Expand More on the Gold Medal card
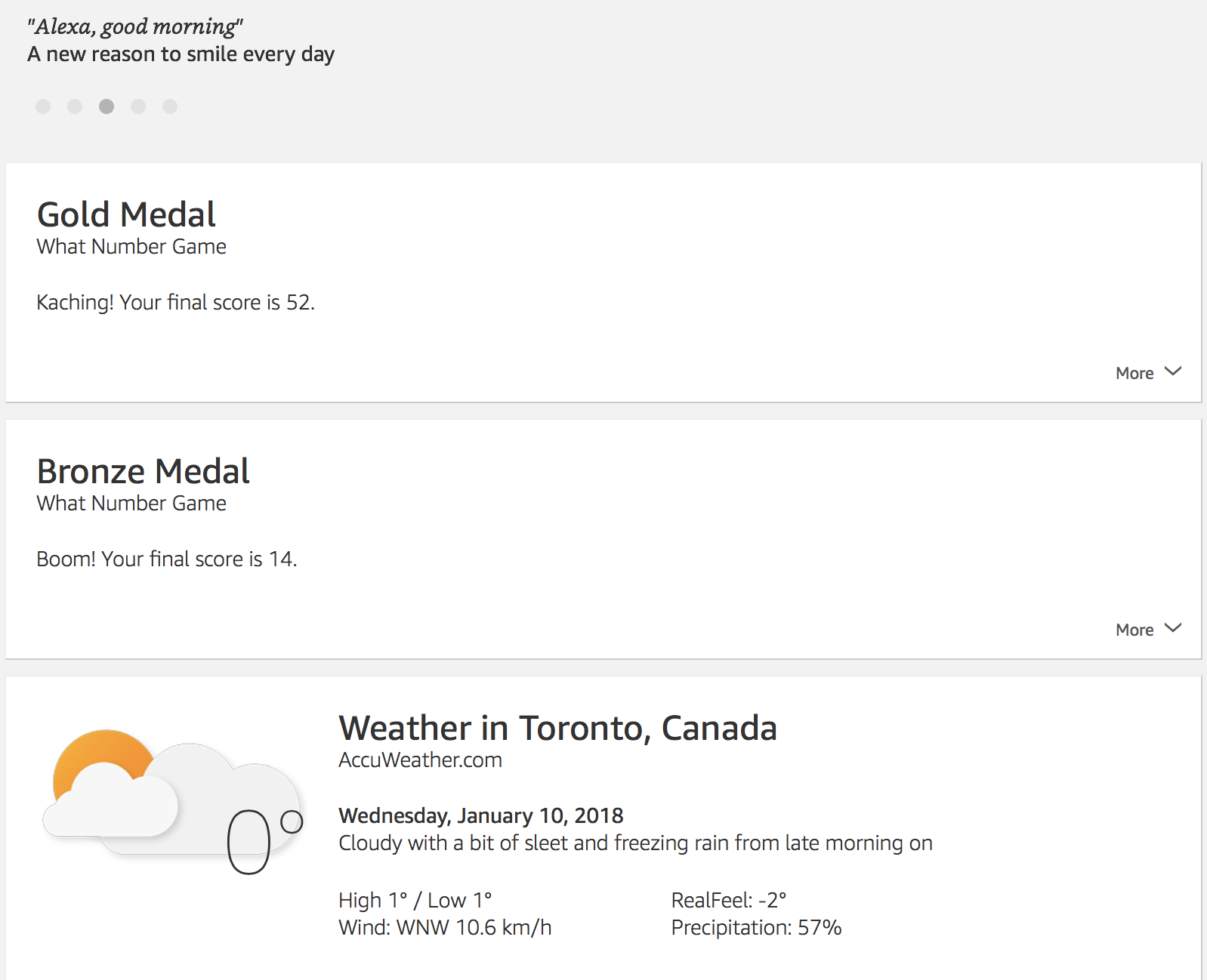The image size is (1207, 980). click(x=1147, y=373)
